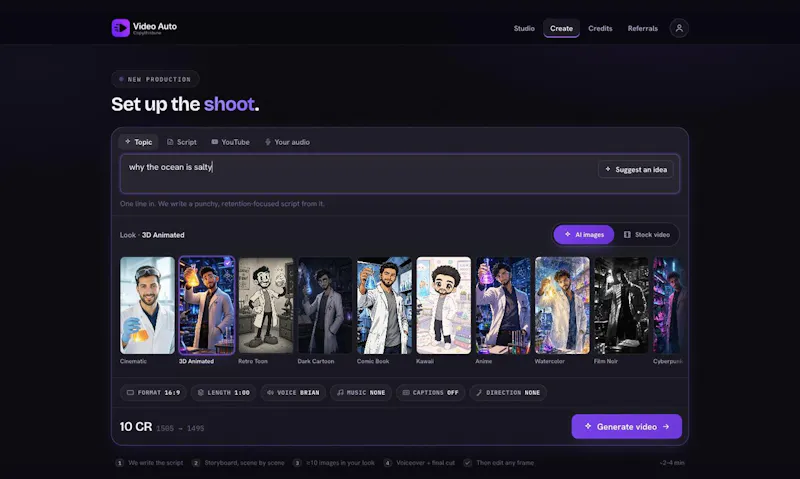Open the Voice Brian setting

pyautogui.click(x=293, y=392)
